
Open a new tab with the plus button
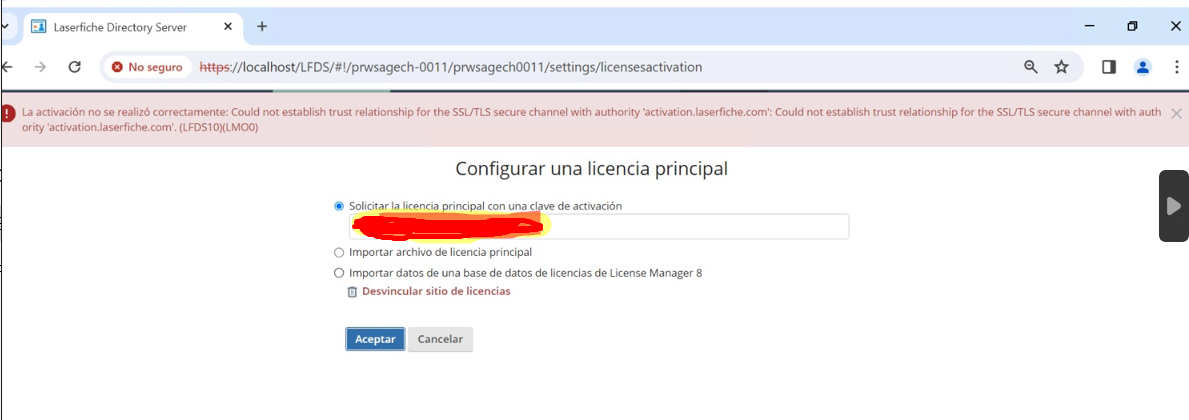262,27
